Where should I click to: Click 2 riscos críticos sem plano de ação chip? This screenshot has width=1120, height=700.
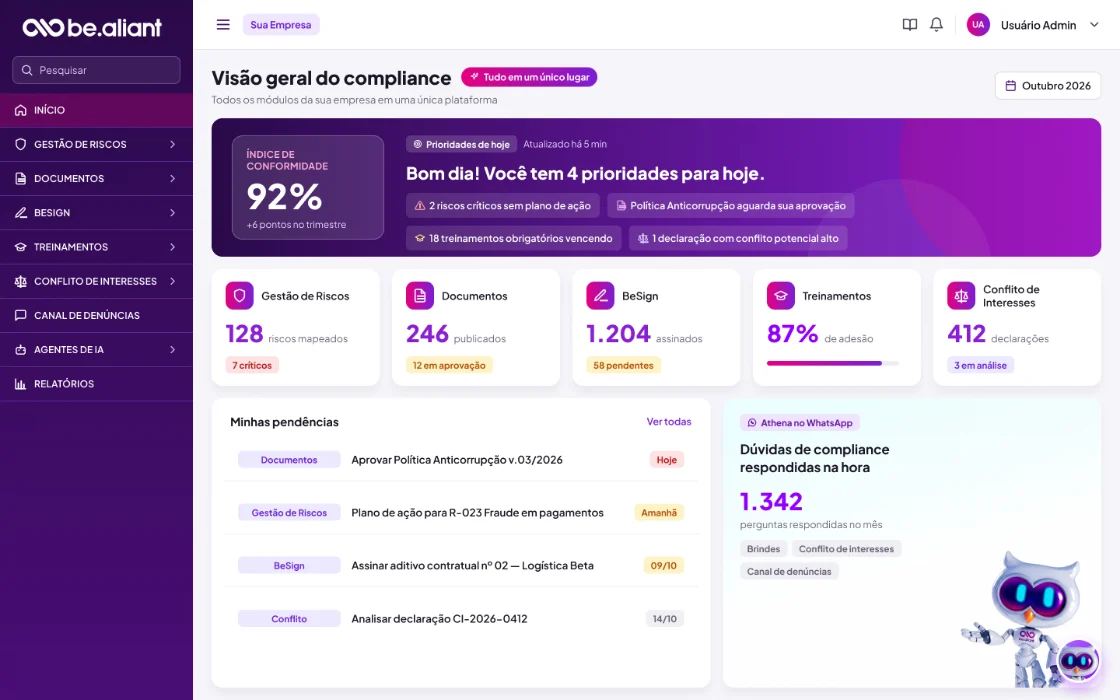pos(503,206)
